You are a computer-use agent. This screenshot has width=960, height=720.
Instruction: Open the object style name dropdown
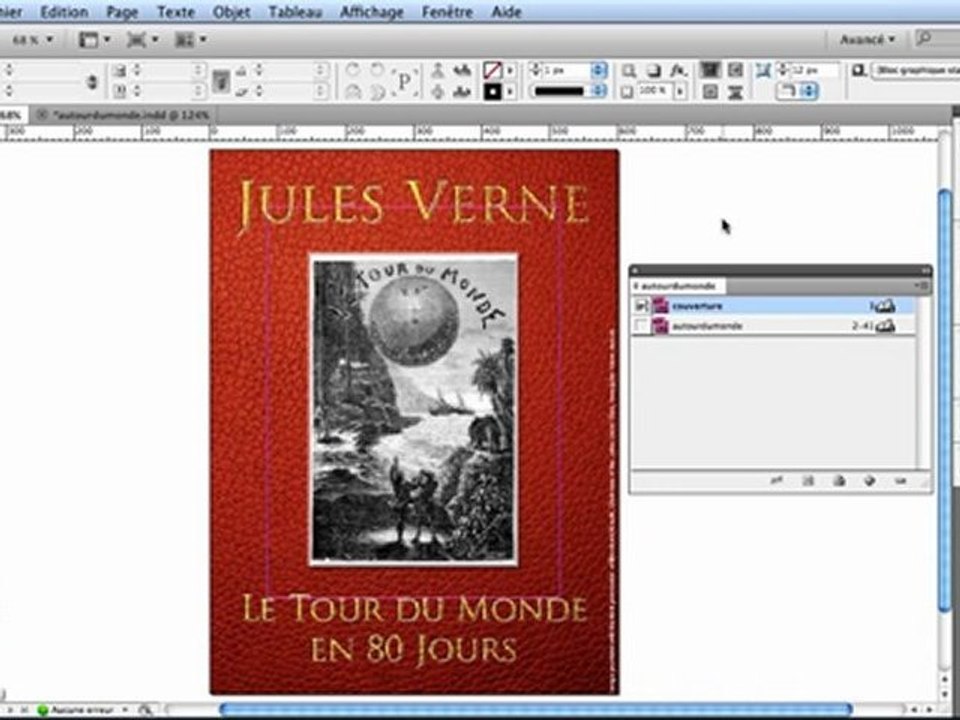coord(915,70)
